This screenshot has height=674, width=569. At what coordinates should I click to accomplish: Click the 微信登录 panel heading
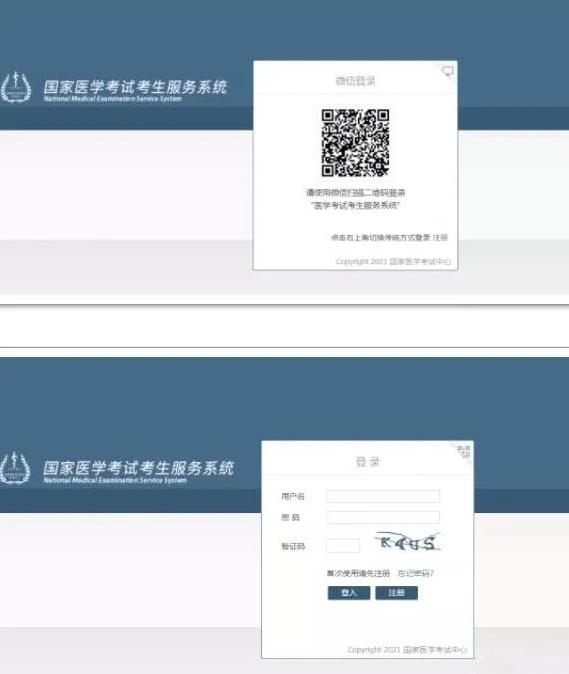point(355,81)
